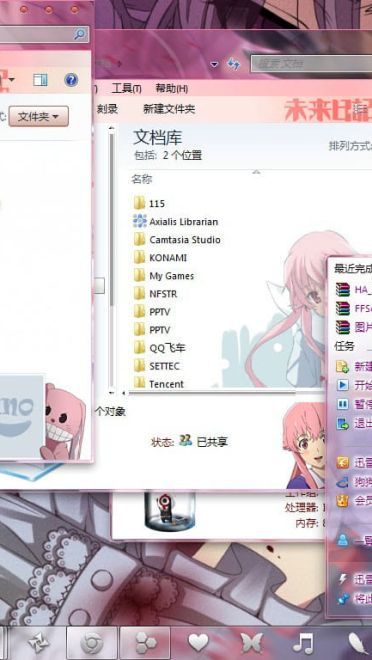Viewport: 372px width, 660px height.
Task: Open the 狗狗 search icon
Action: tap(343, 482)
